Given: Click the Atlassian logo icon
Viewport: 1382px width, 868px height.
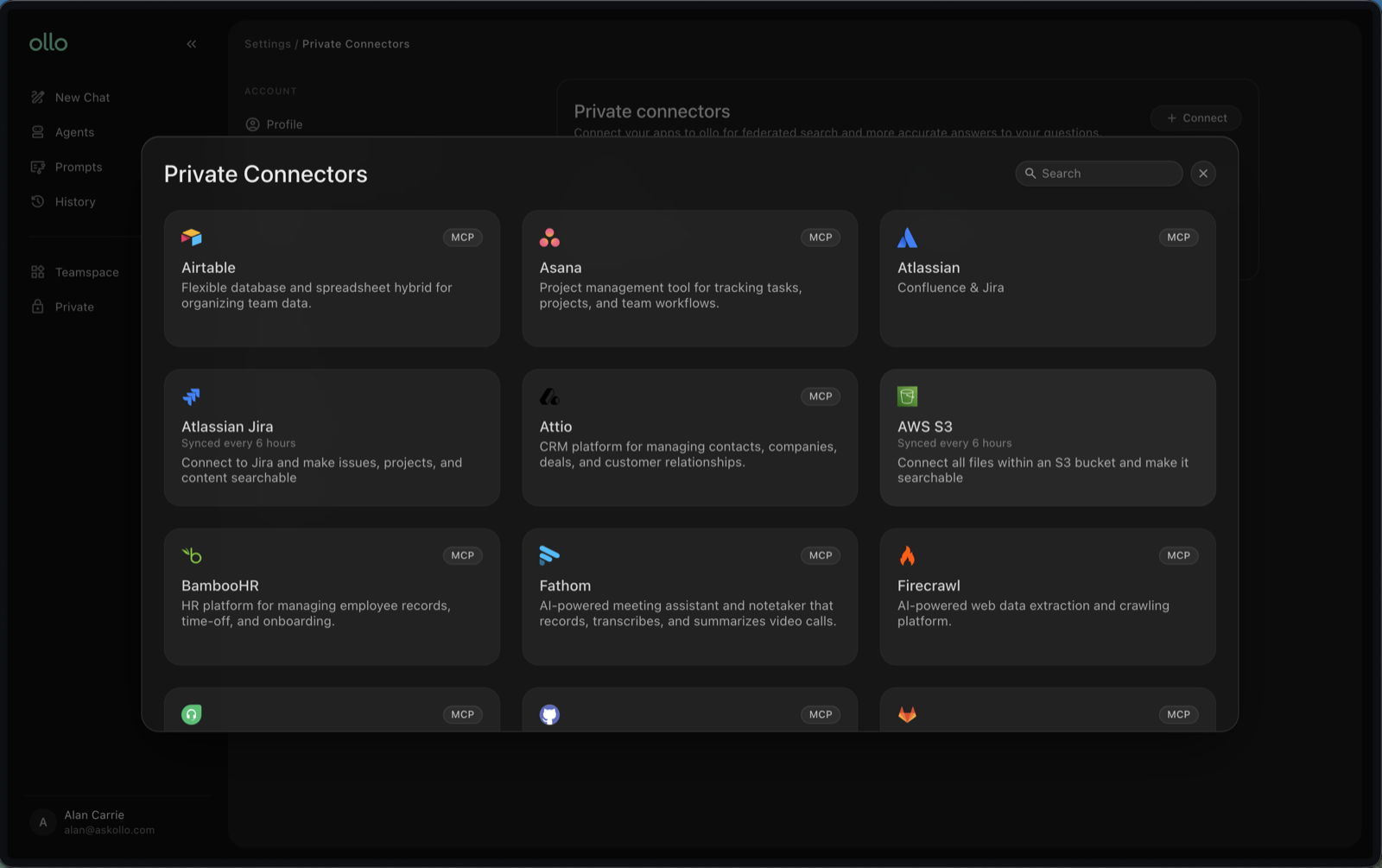Looking at the screenshot, I should pos(907,238).
